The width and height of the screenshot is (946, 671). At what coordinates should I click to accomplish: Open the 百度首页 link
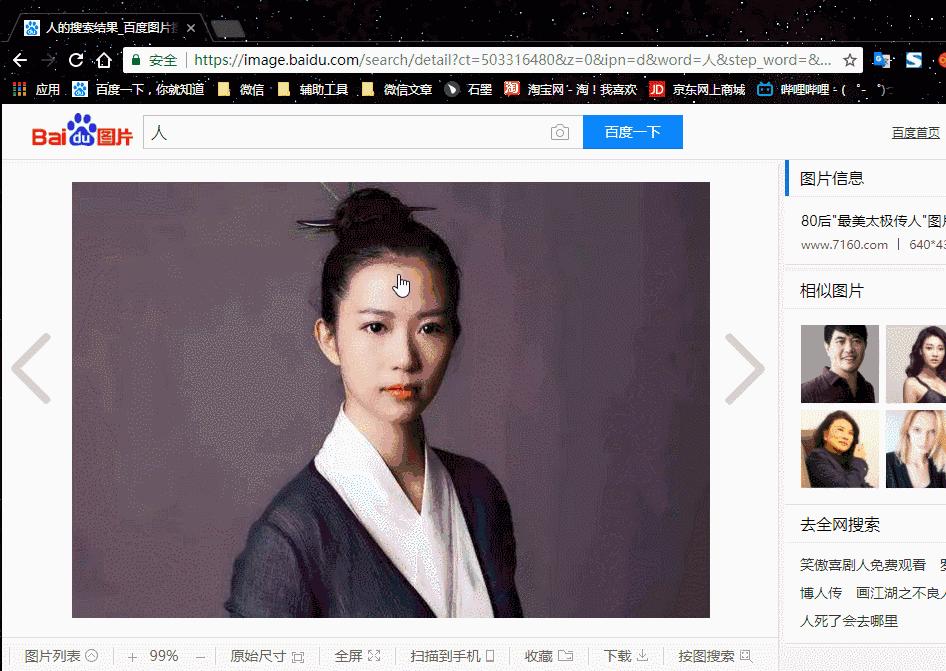click(915, 133)
